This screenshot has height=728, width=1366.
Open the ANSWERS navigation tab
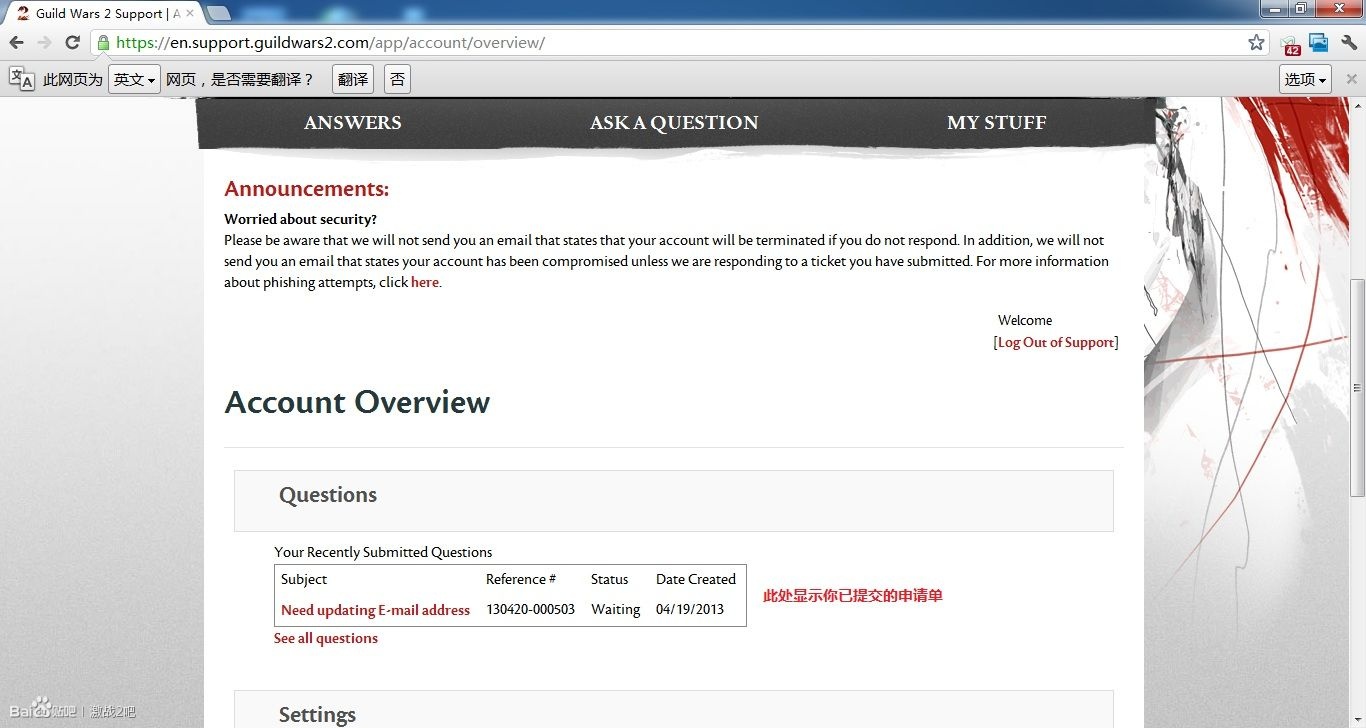[x=353, y=123]
